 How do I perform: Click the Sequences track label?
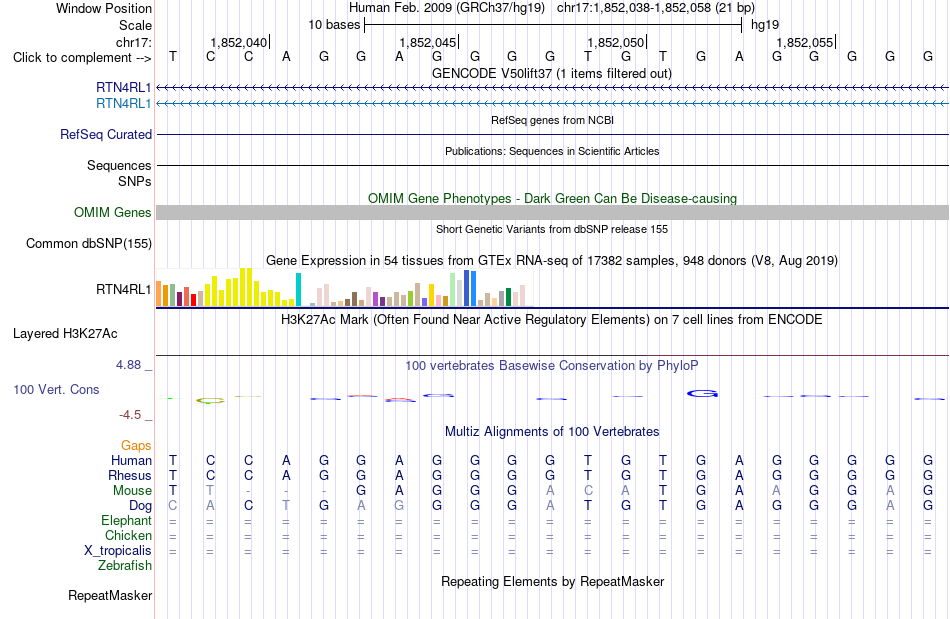click(x=119, y=165)
